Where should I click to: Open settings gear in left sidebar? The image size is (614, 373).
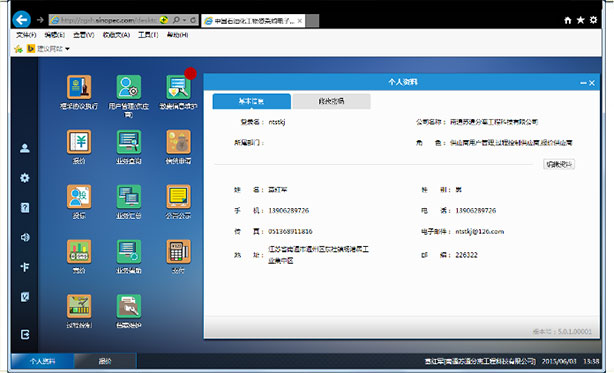click(x=25, y=178)
